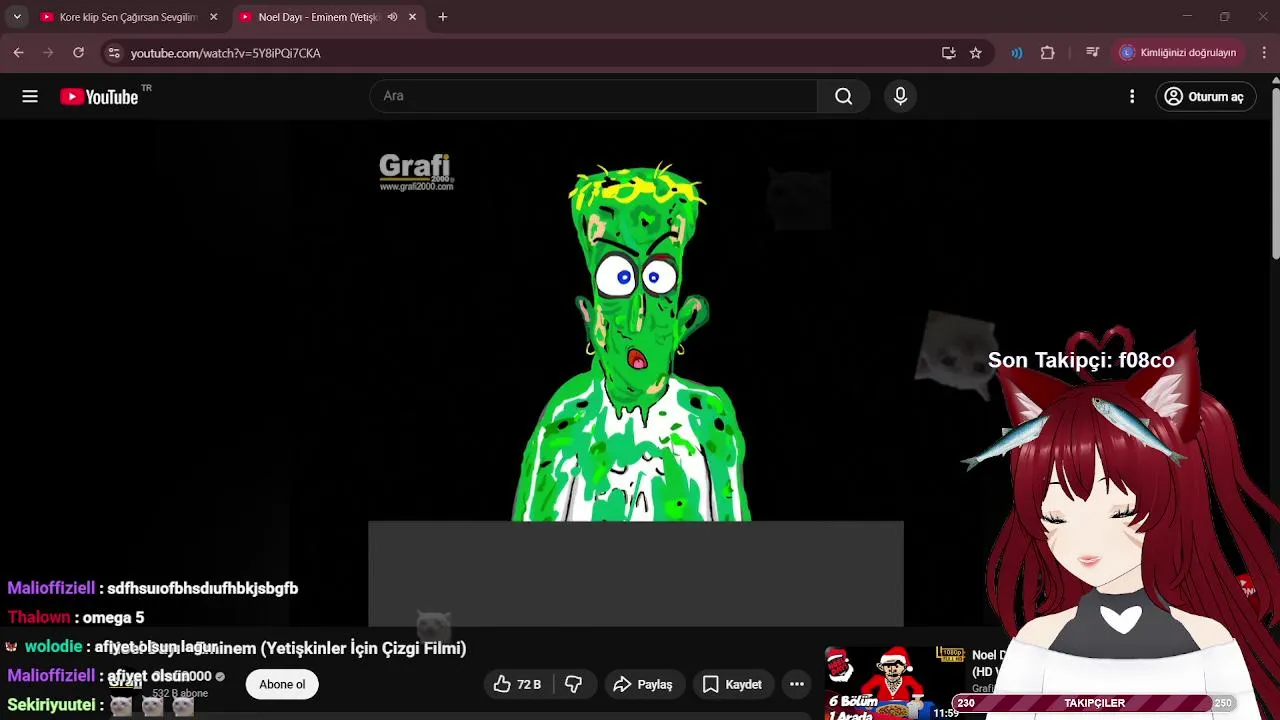View site information icon in address bar

coord(114,53)
